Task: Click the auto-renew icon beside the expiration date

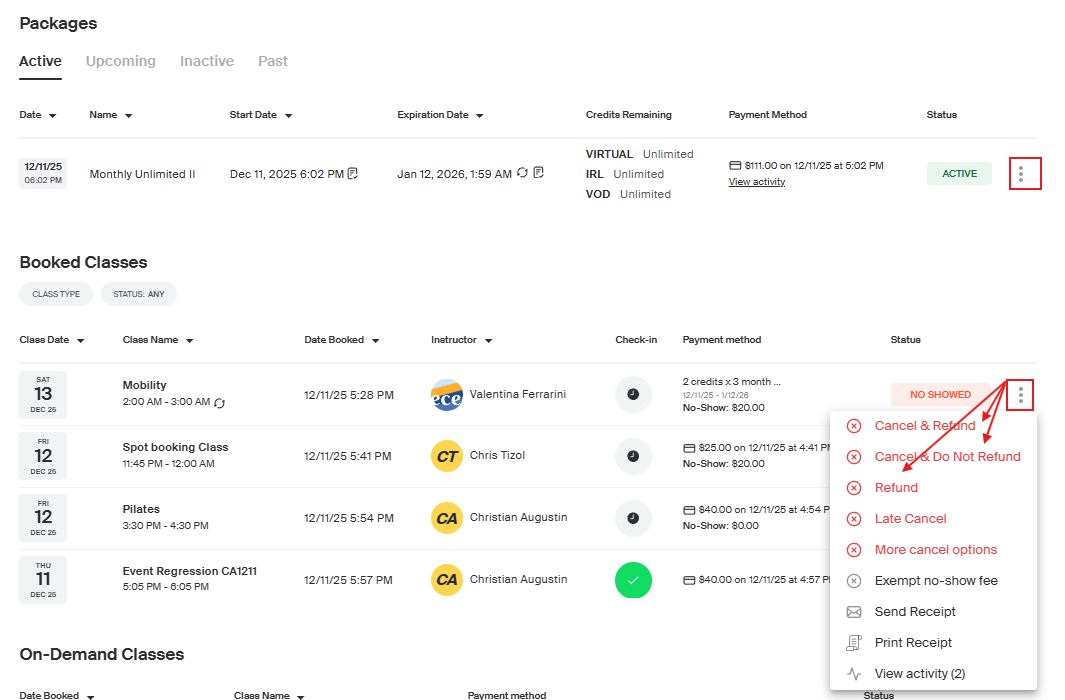Action: click(x=522, y=172)
